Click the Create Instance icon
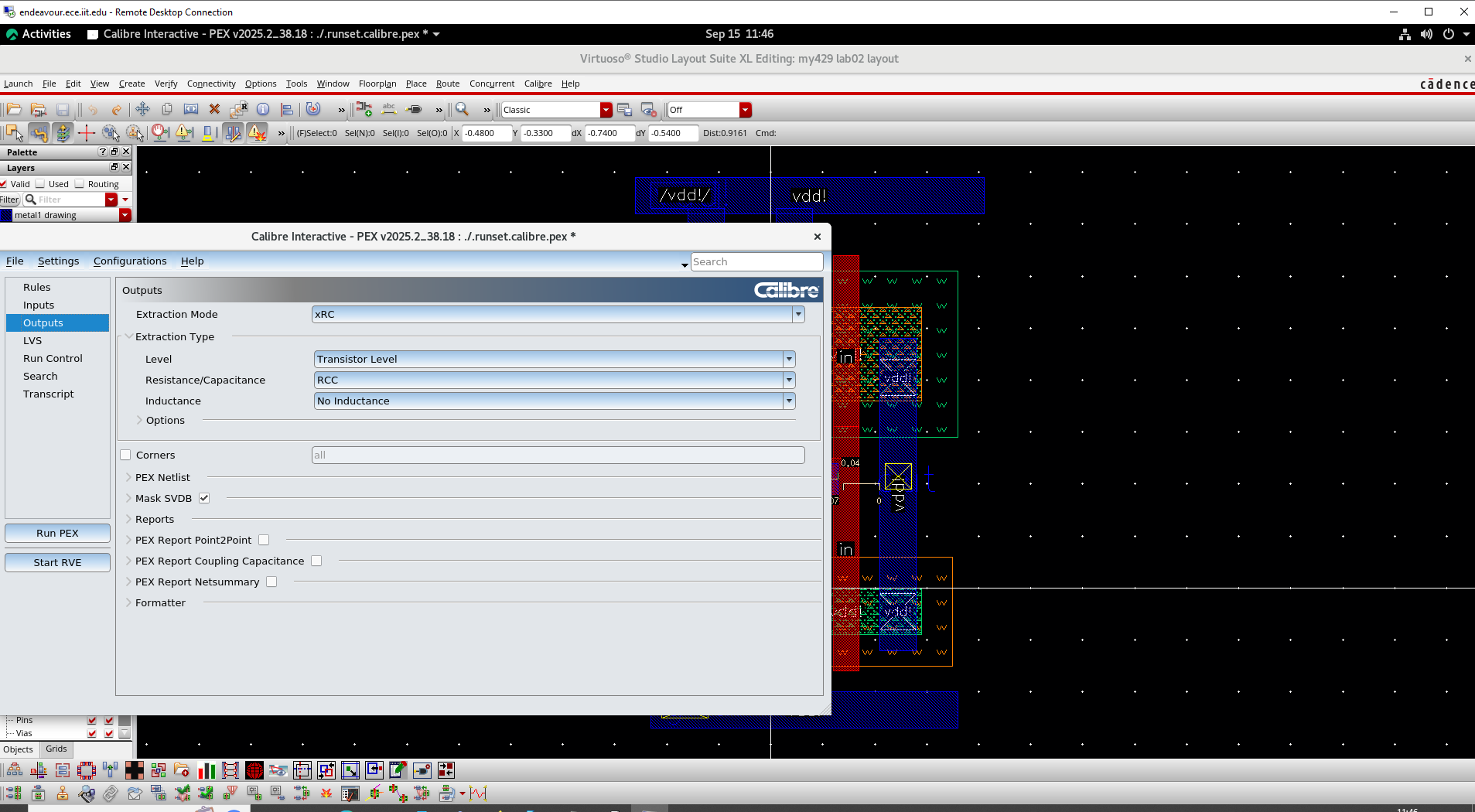 [364, 110]
